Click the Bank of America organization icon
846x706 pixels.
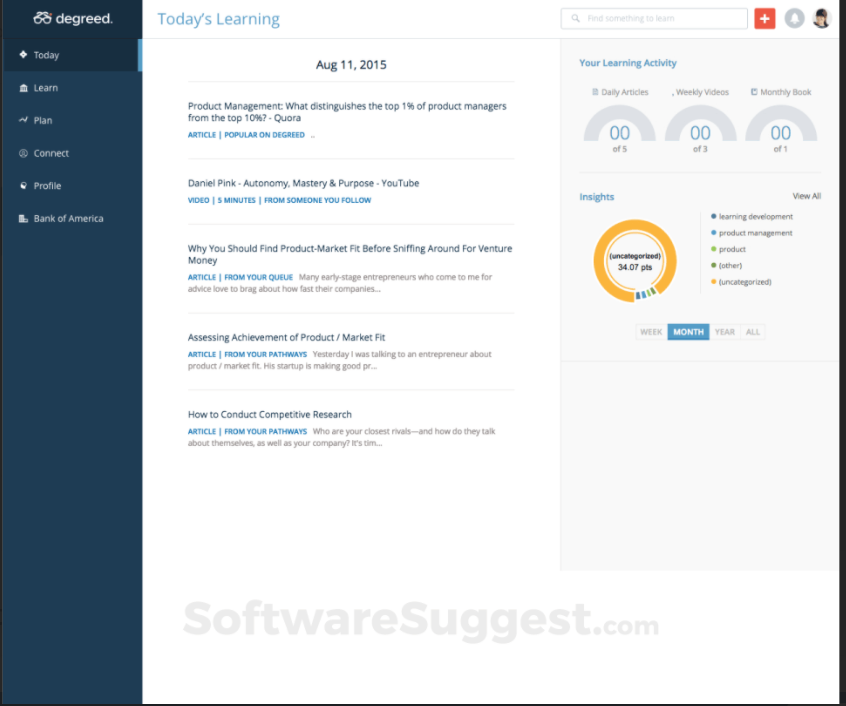click(23, 218)
